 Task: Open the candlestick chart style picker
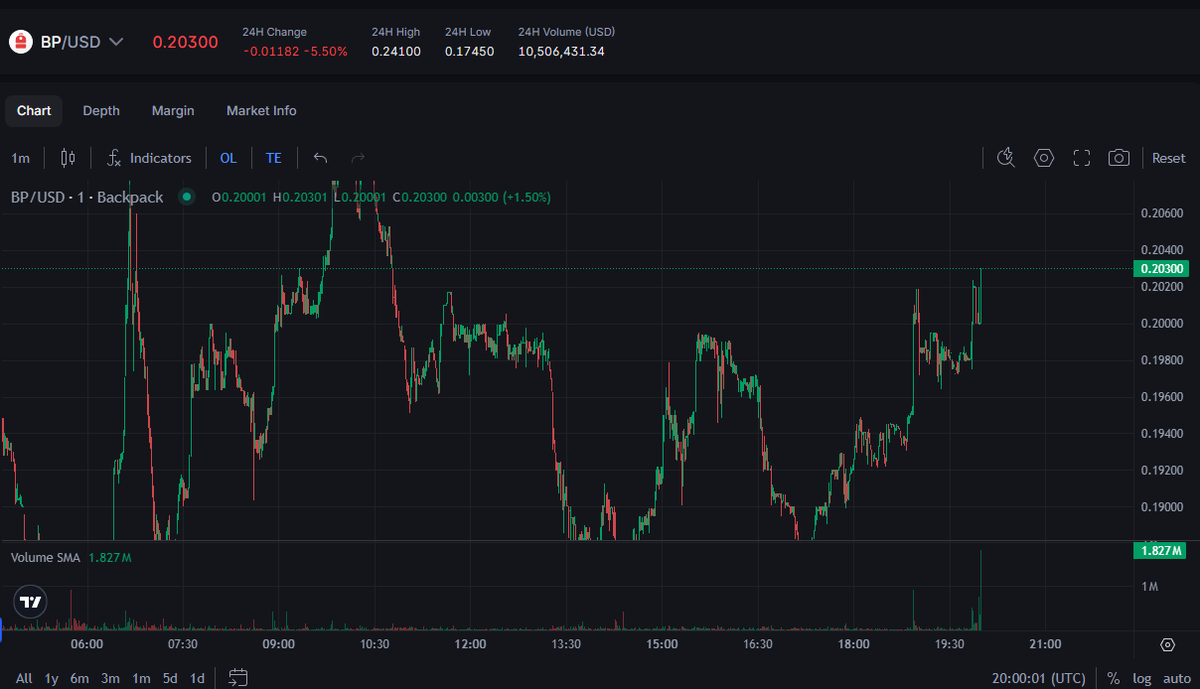tap(68, 158)
